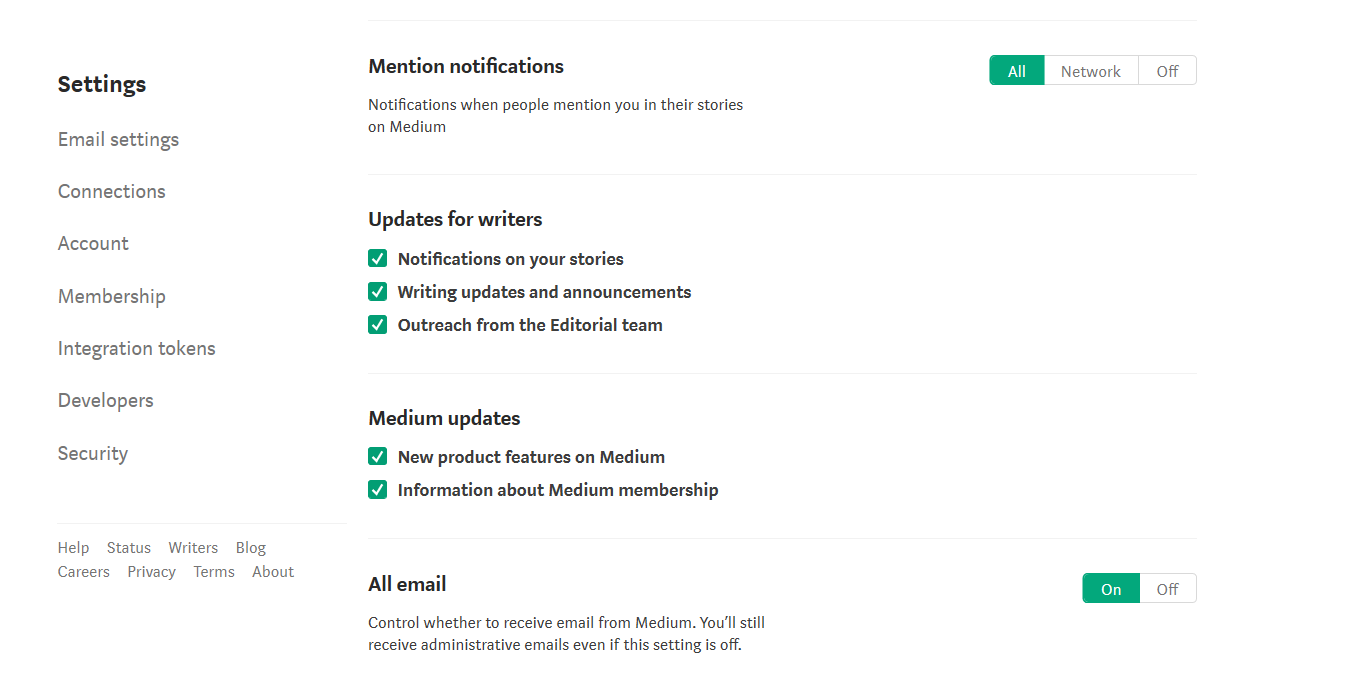Viewport: 1369px width, 687px height.
Task: Turn Off all email from Medium
Action: [x=1166, y=588]
